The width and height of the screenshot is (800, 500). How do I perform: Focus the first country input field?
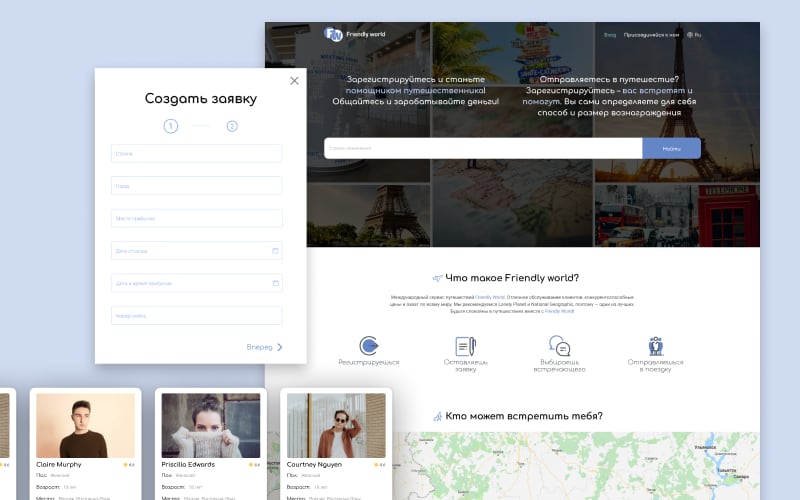pos(196,153)
